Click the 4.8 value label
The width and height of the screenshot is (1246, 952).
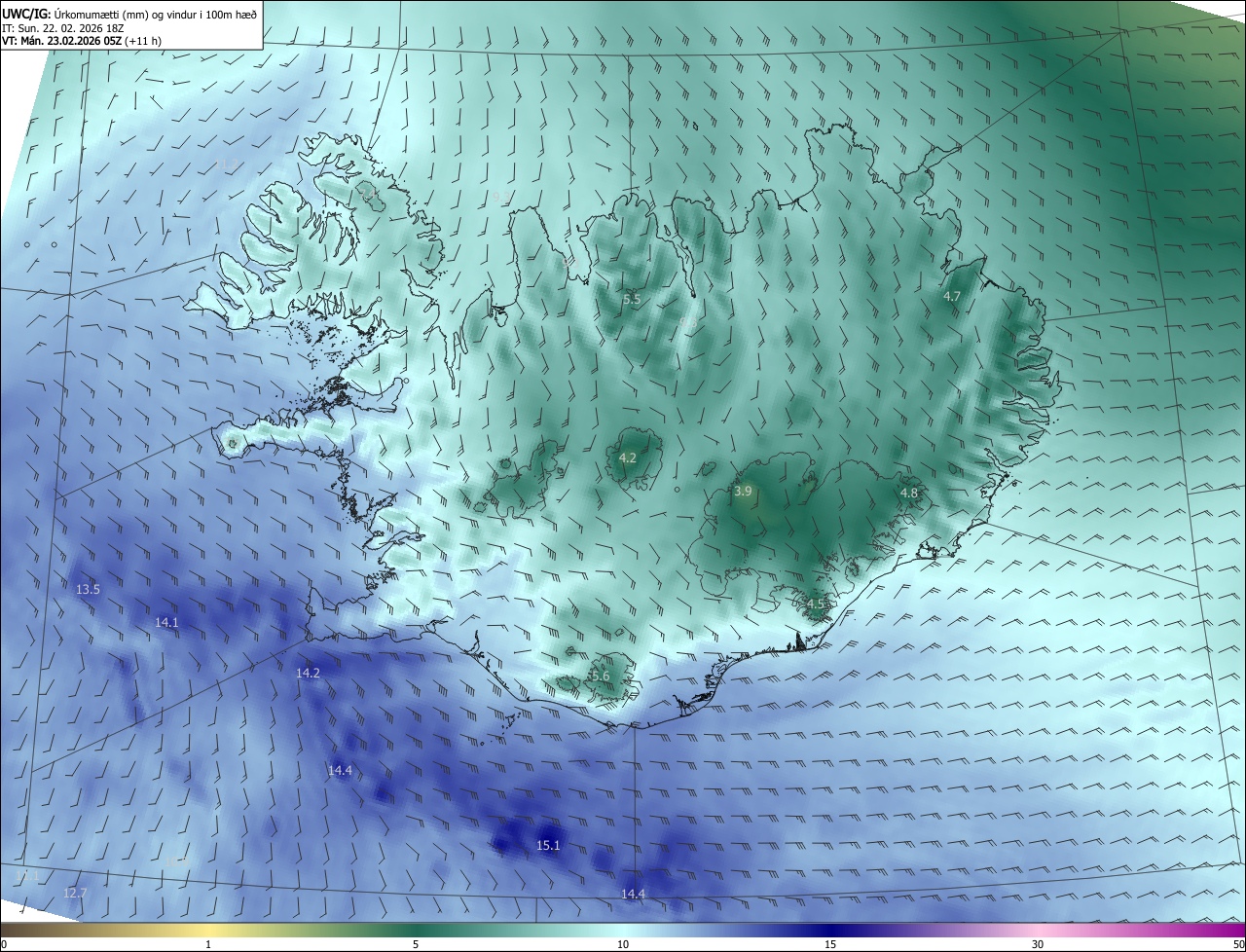[908, 494]
